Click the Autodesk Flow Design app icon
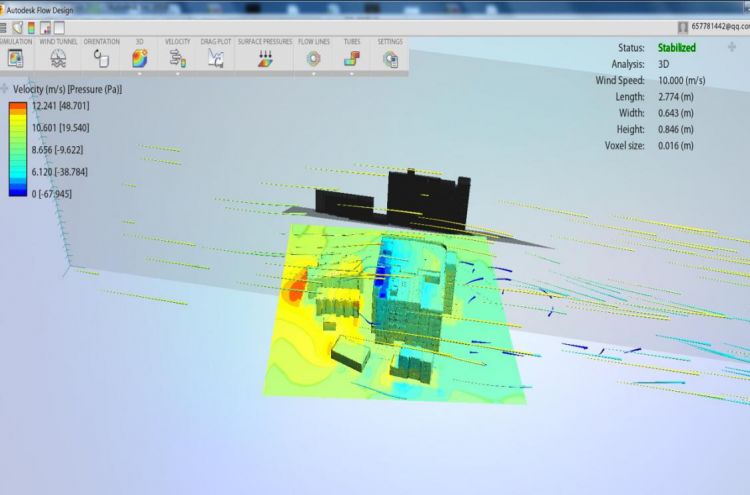 [2, 10]
